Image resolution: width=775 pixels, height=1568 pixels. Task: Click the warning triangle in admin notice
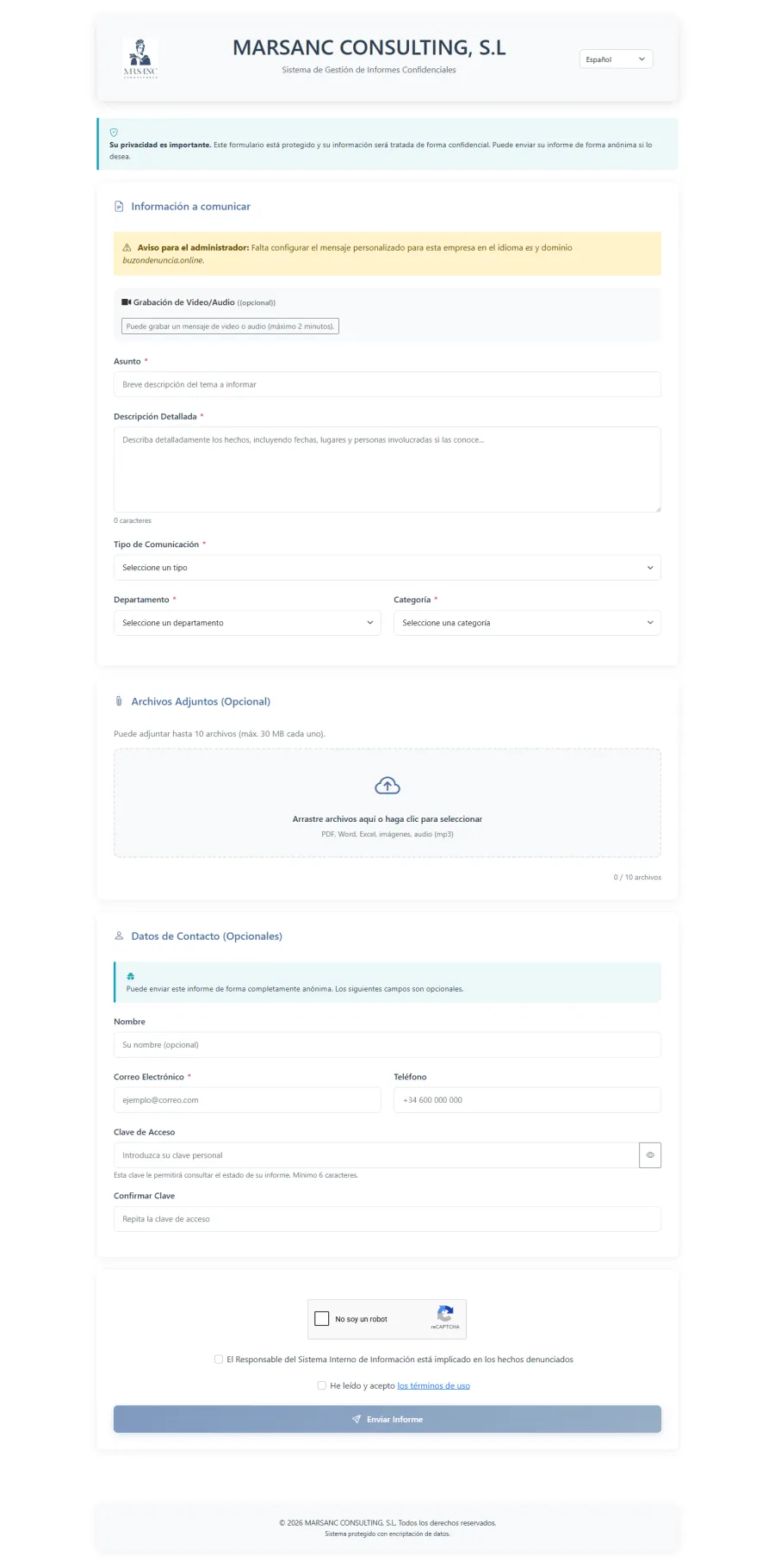coord(127,247)
